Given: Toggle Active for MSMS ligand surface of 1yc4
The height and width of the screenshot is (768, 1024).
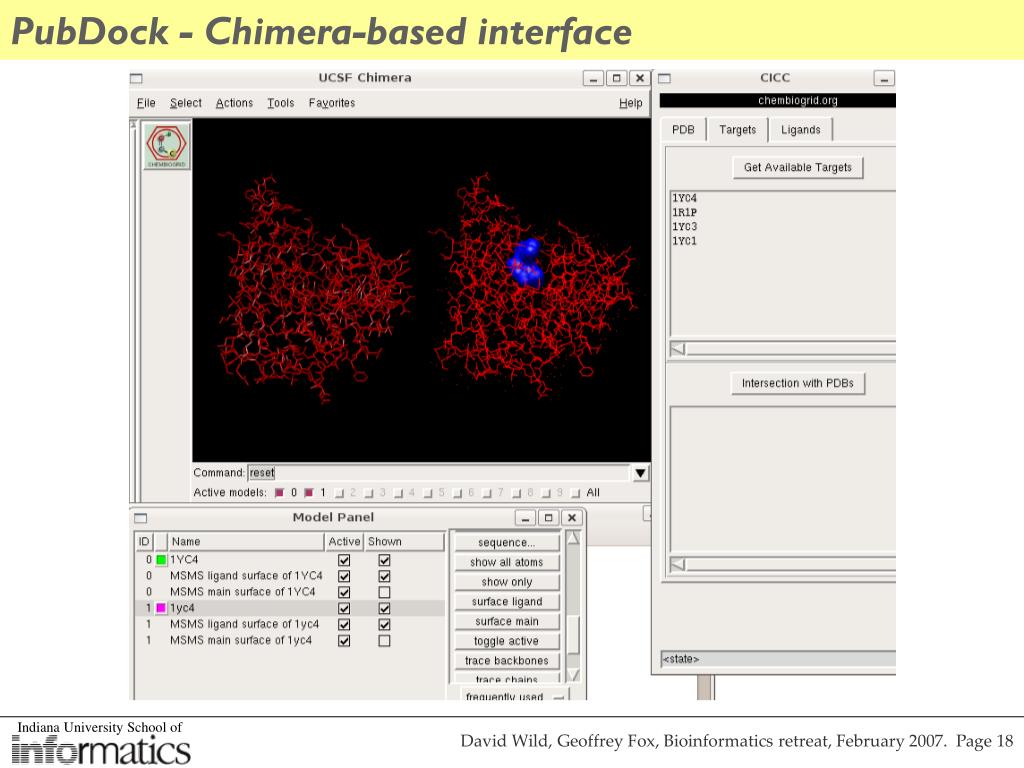Looking at the screenshot, I should pyautogui.click(x=344, y=624).
